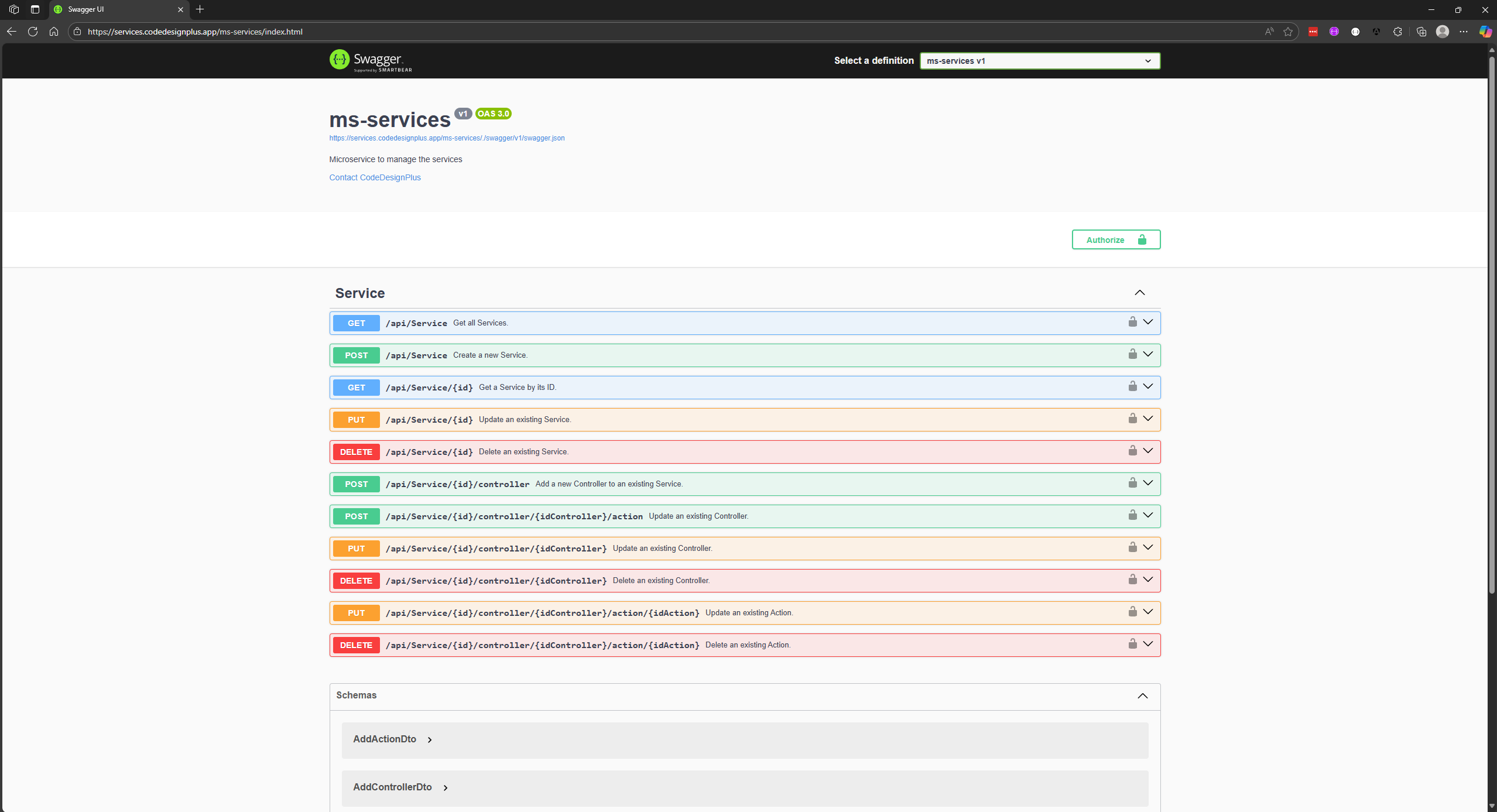Close the Swagger UI tab
Screen dimensions: 1497x812
[180, 9]
